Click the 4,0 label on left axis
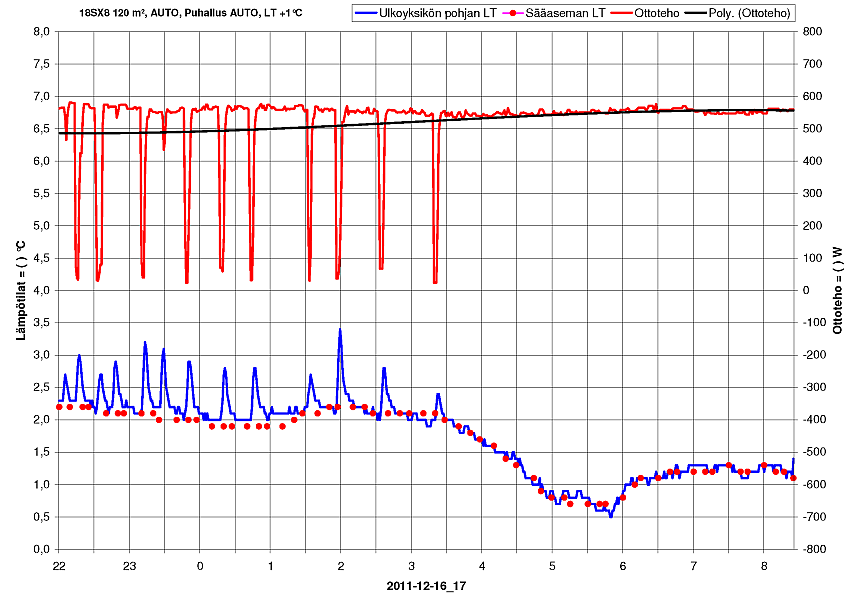Image resolution: width=860 pixels, height=608 pixels. coord(41,291)
